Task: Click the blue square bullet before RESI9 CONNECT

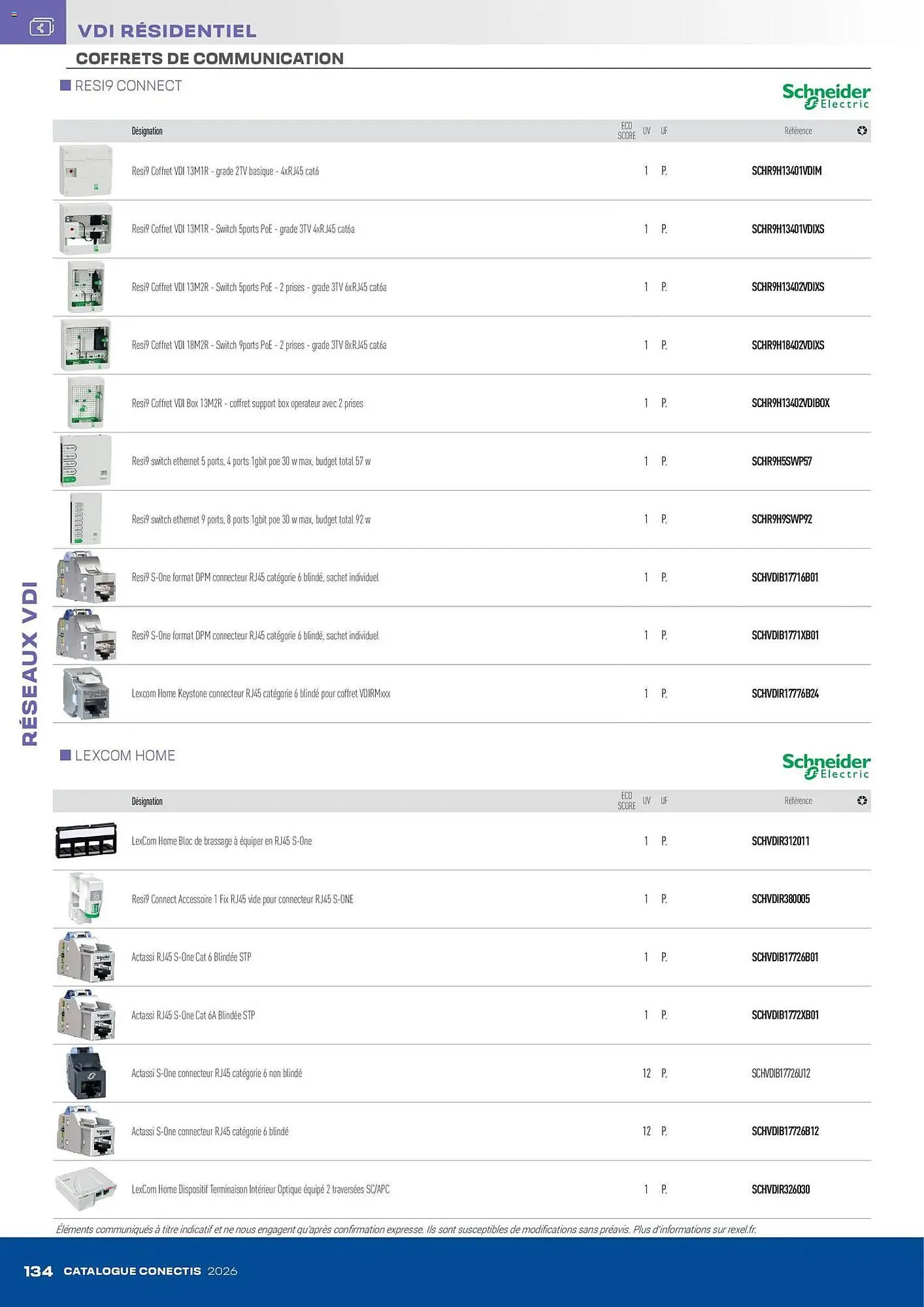Action: [x=65, y=86]
